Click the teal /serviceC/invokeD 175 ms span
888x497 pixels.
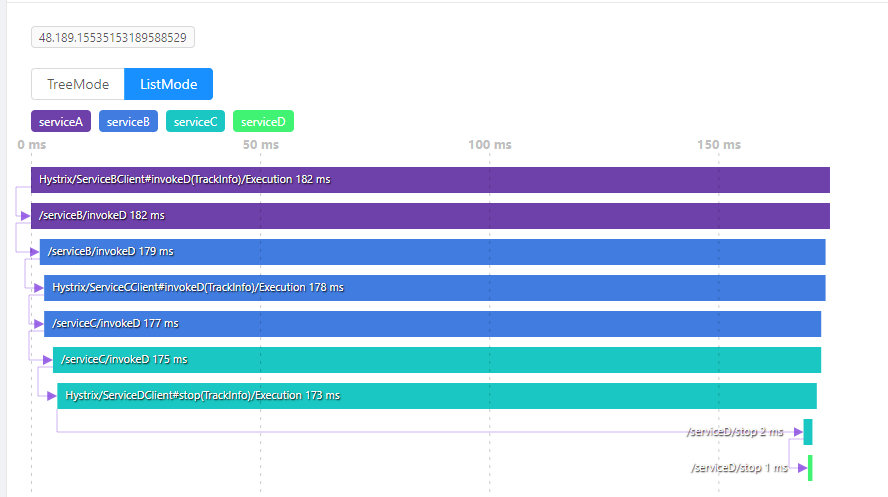[x=436, y=360]
